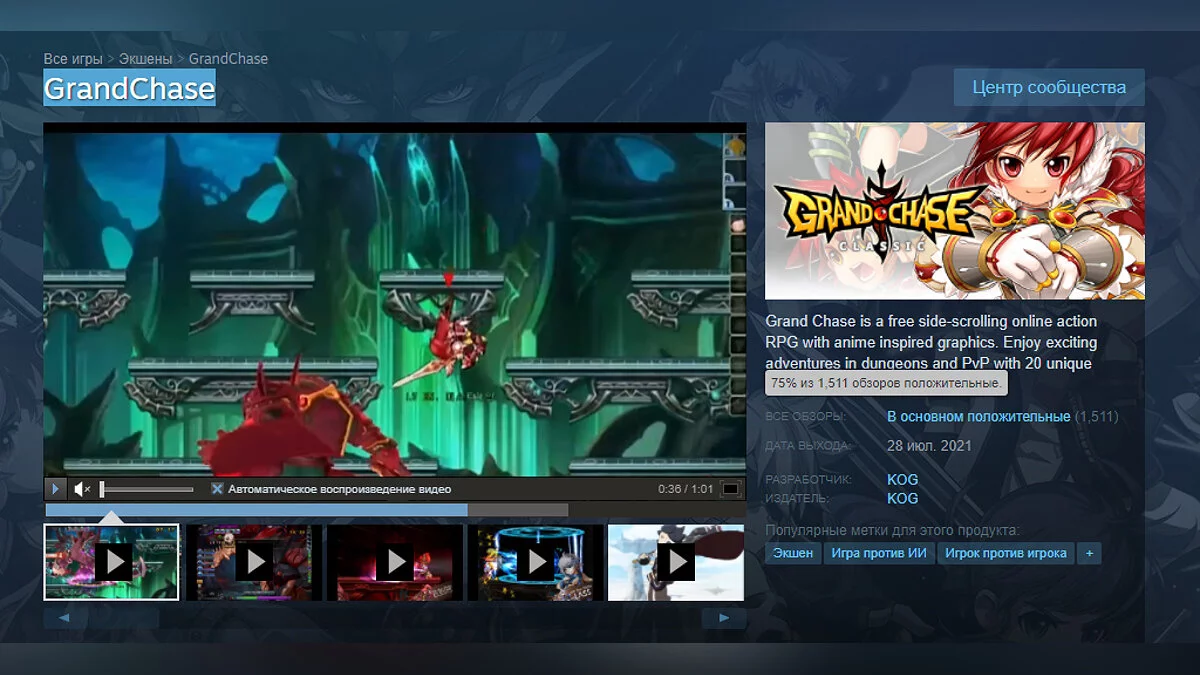Viewport: 1200px width, 675px height.
Task: Select the 'Игра против ИИ' tag
Action: coord(879,553)
